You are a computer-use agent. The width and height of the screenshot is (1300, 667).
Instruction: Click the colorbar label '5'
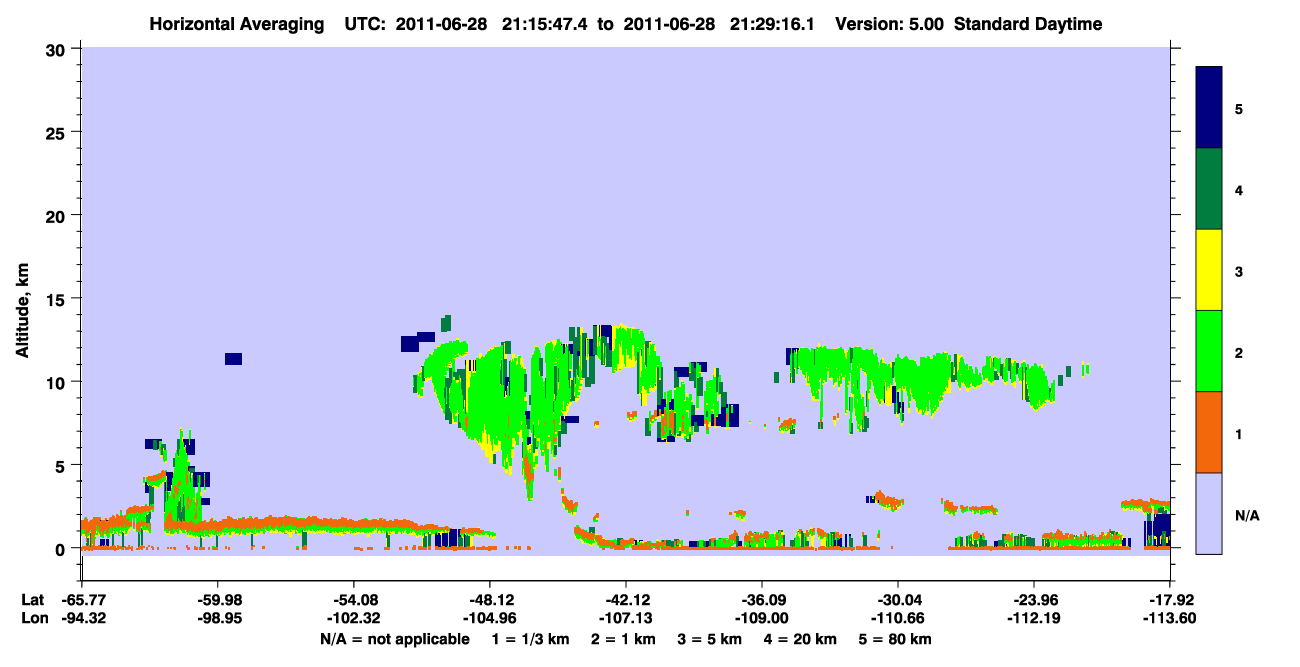point(1238,108)
